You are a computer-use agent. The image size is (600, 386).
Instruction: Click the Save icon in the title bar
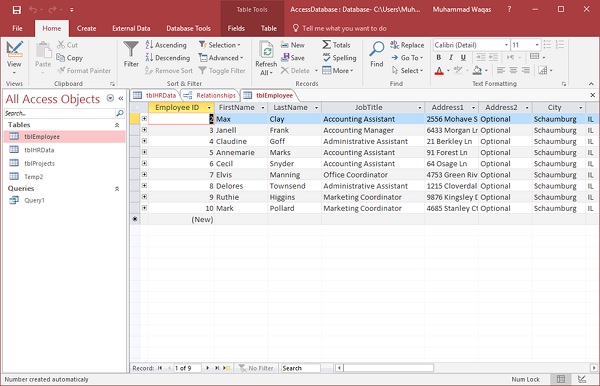tap(16, 10)
